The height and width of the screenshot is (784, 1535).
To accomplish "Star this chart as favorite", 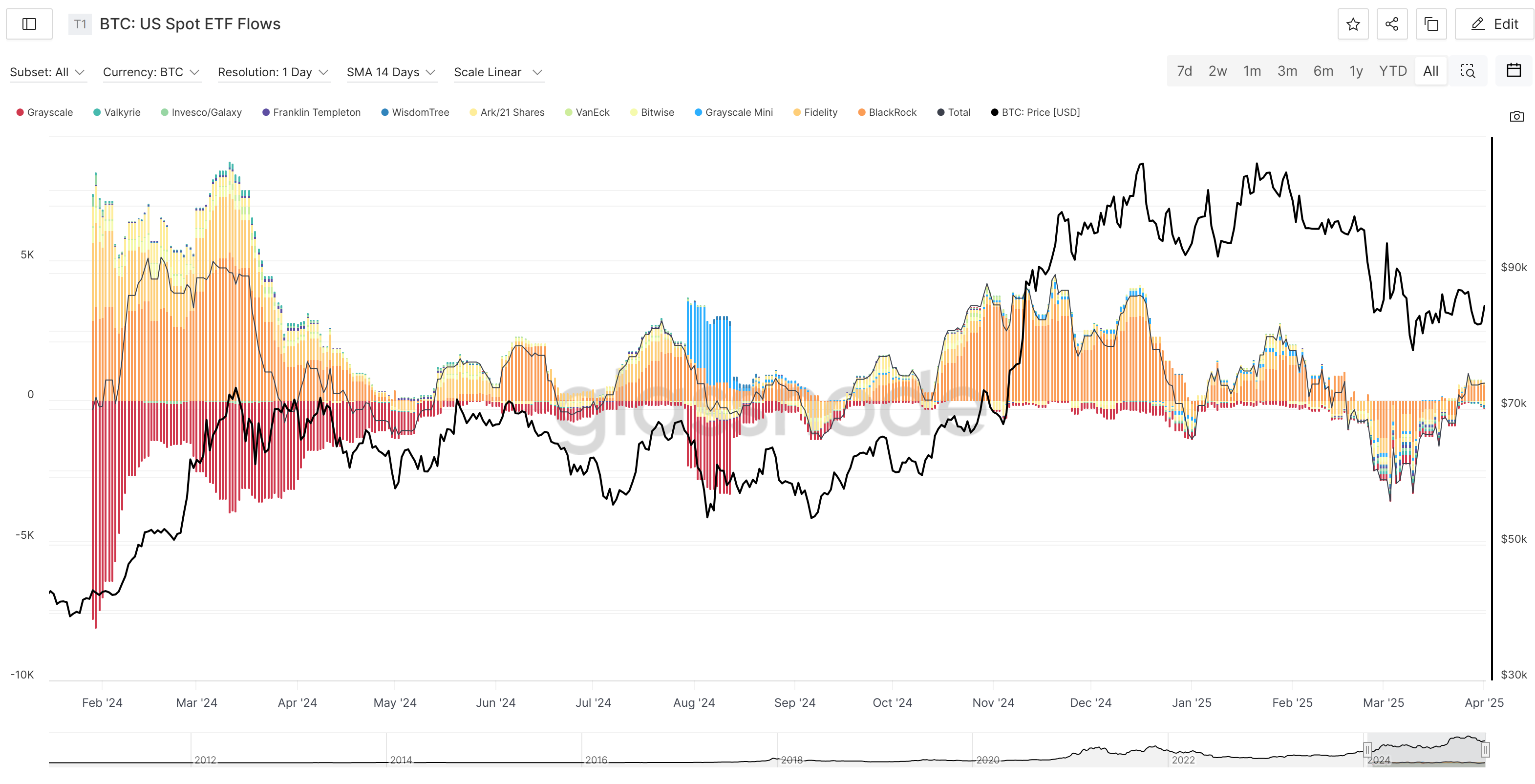I will click(x=1353, y=24).
